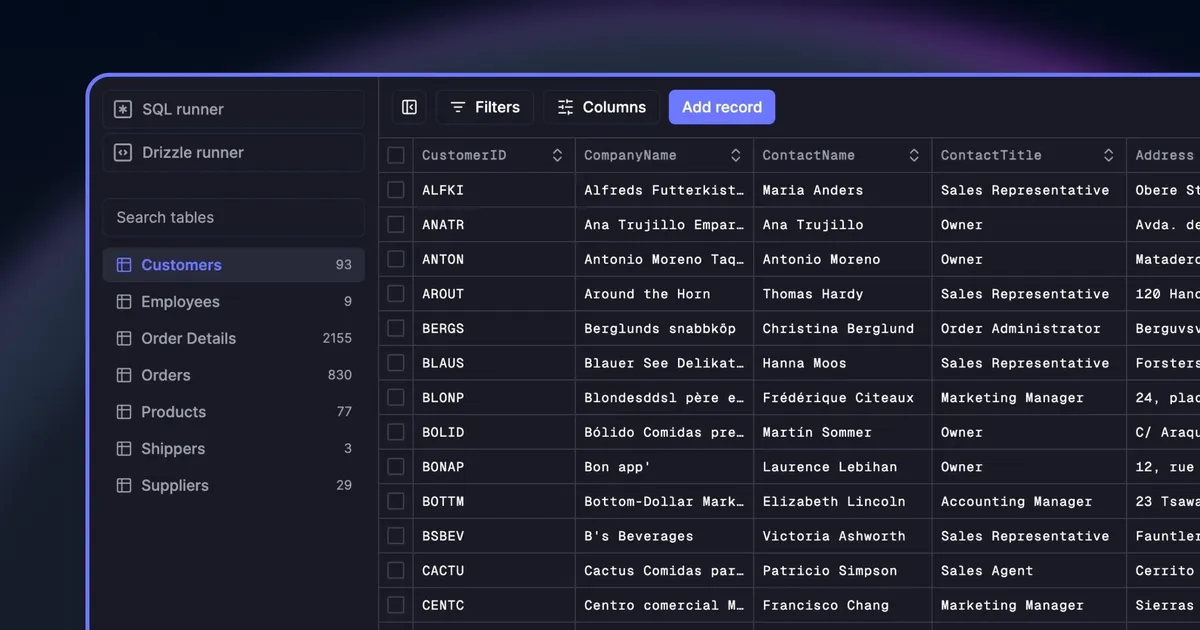This screenshot has height=630, width=1200.
Task: Click cell B's Beverages
Action: tap(664, 536)
